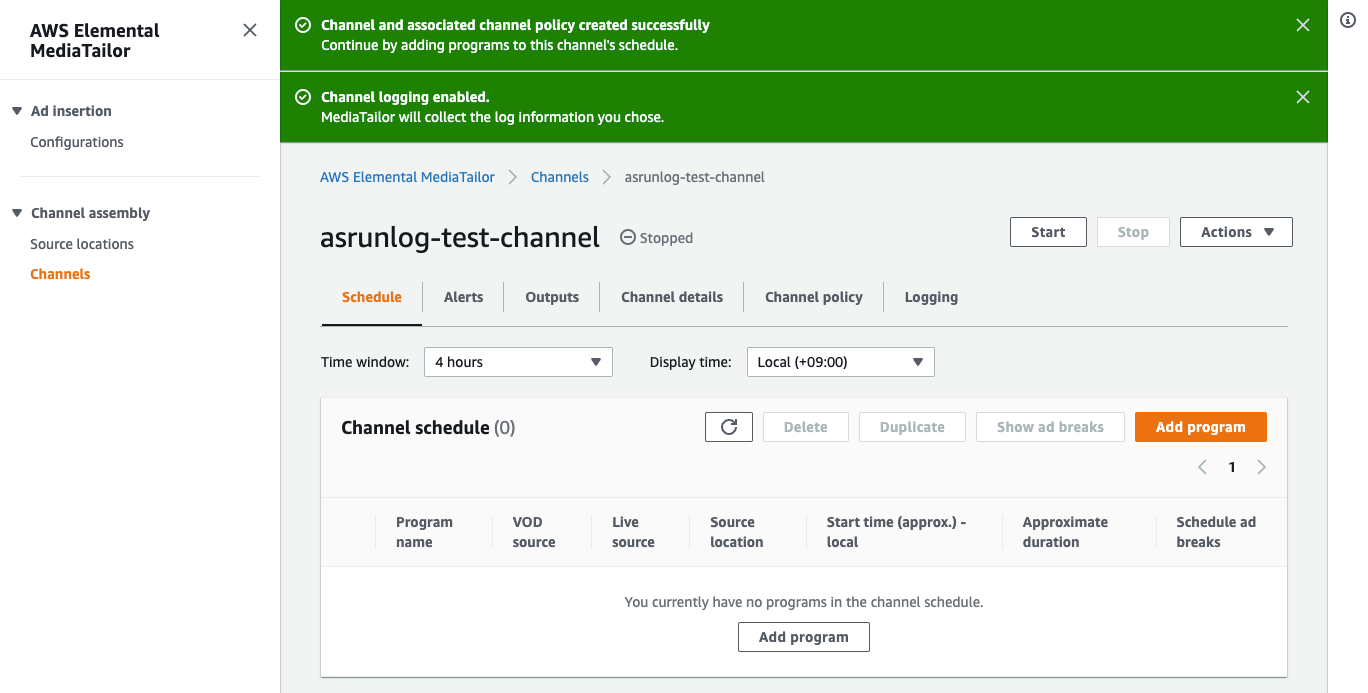This screenshot has height=693, width=1368.
Task: Close the MediaTailor navigation sidebar
Action: pyautogui.click(x=250, y=31)
